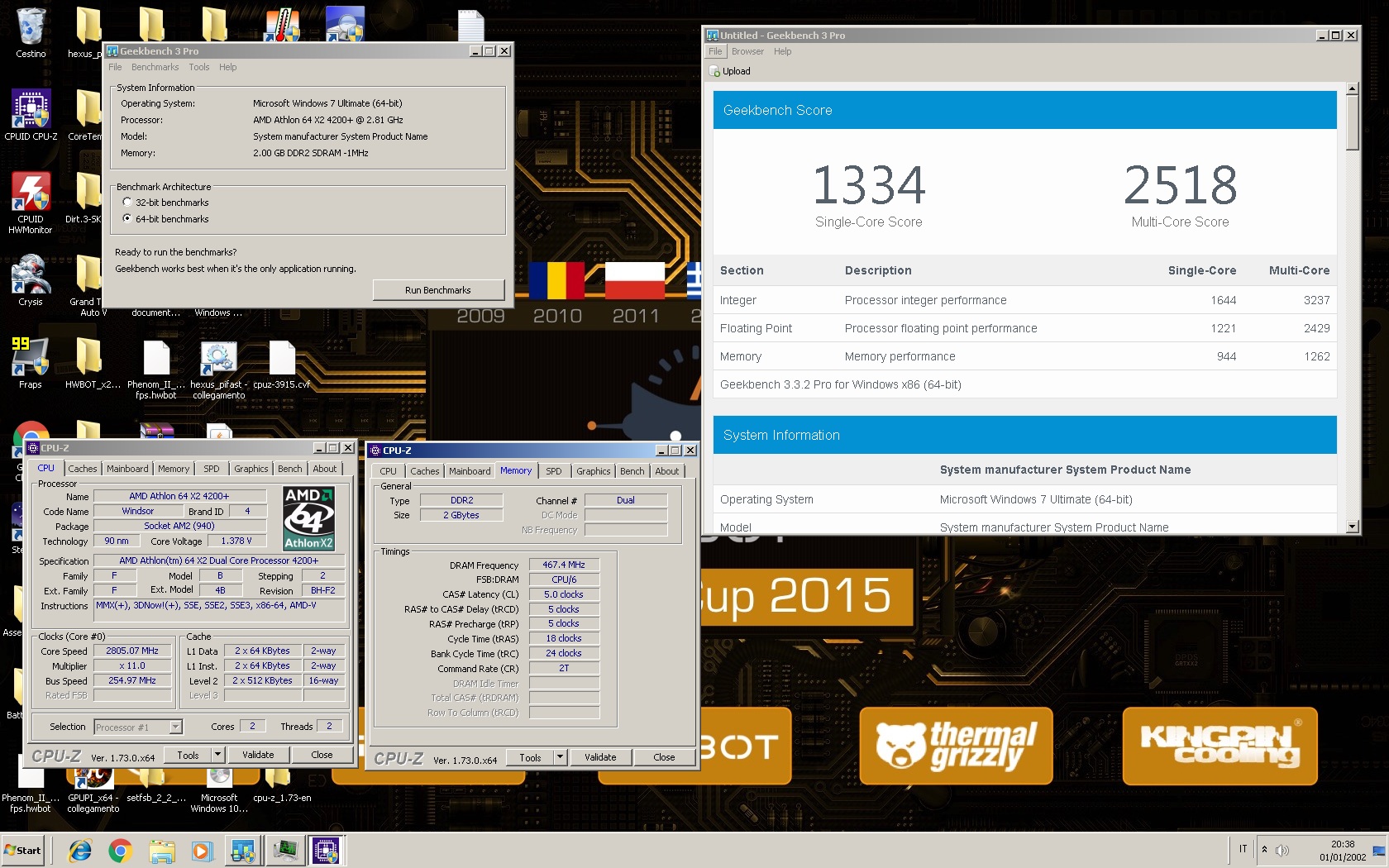This screenshot has height=868, width=1389.
Task: Switch to SPD tab in right CPU-Z
Action: pos(554,471)
